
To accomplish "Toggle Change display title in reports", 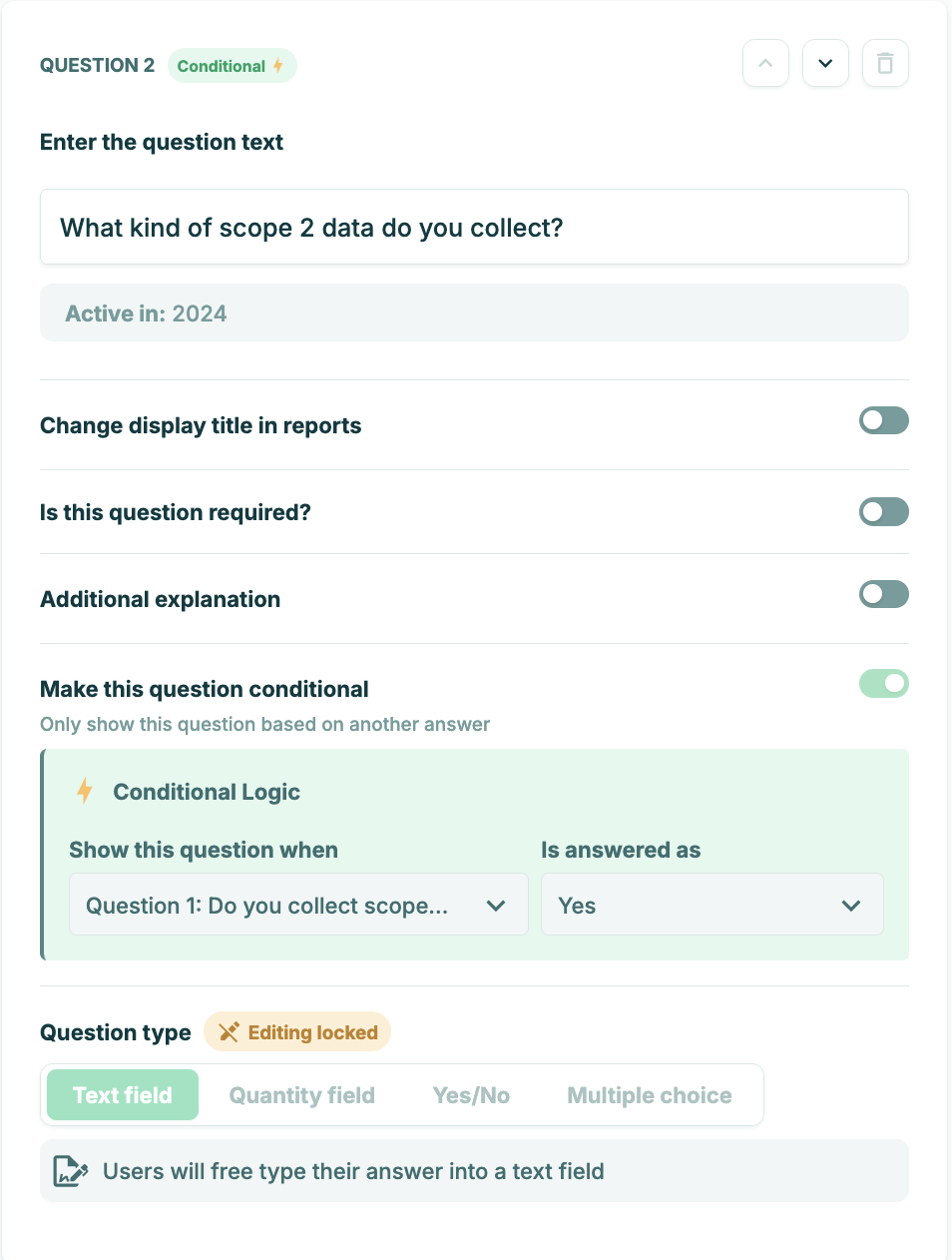I will coord(883,421).
